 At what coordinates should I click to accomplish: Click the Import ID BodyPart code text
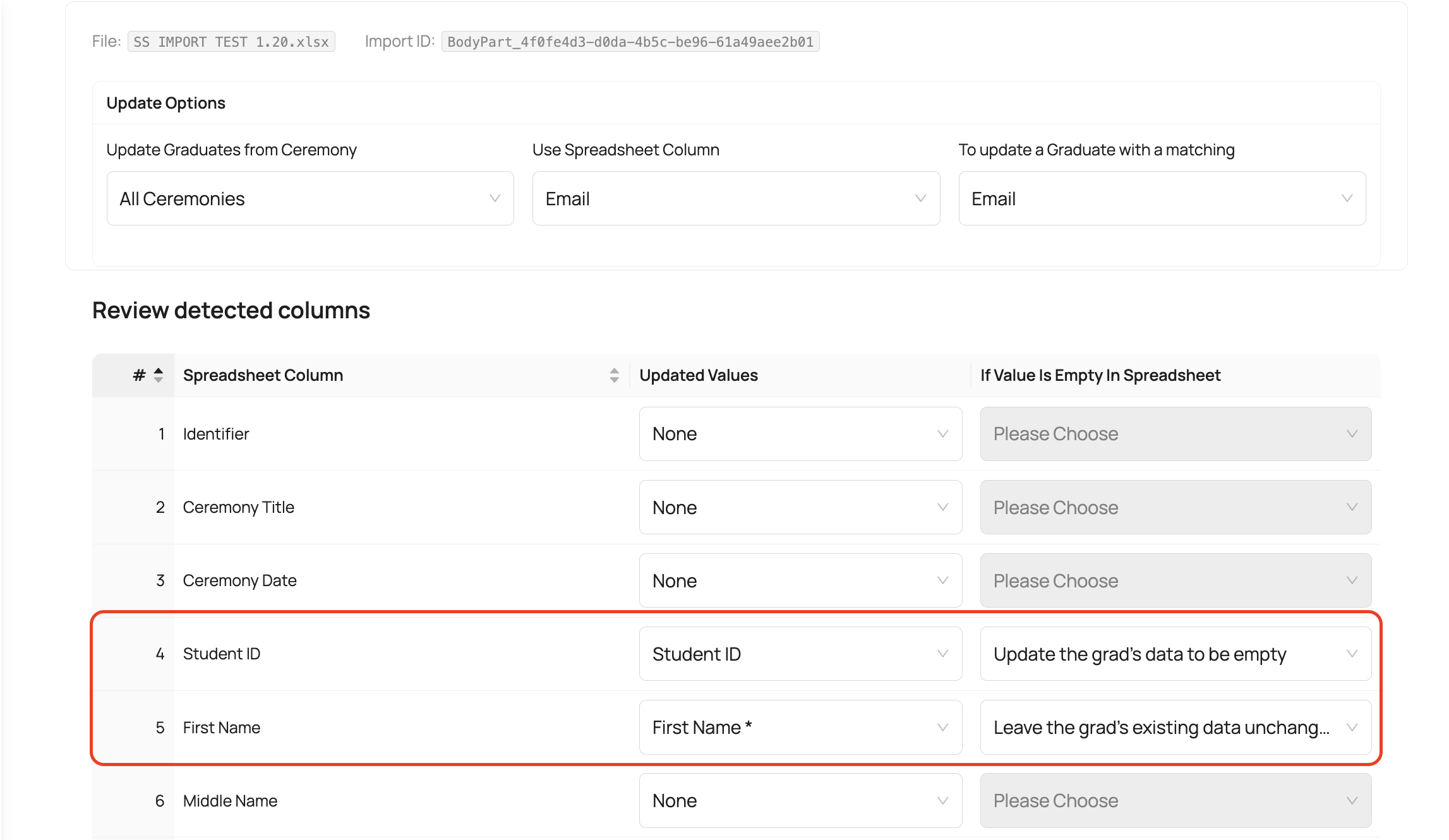pyautogui.click(x=630, y=42)
